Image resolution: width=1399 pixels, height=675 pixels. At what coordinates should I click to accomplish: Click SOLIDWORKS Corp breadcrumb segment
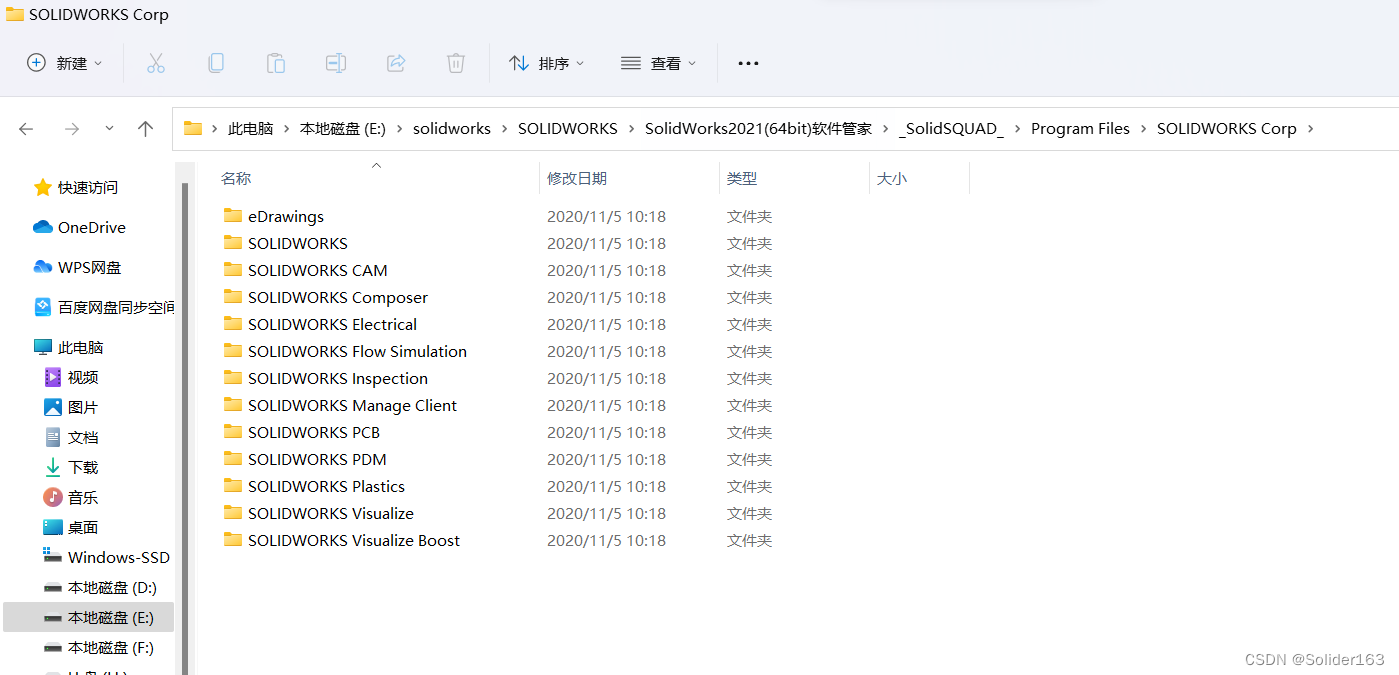pyautogui.click(x=1226, y=128)
